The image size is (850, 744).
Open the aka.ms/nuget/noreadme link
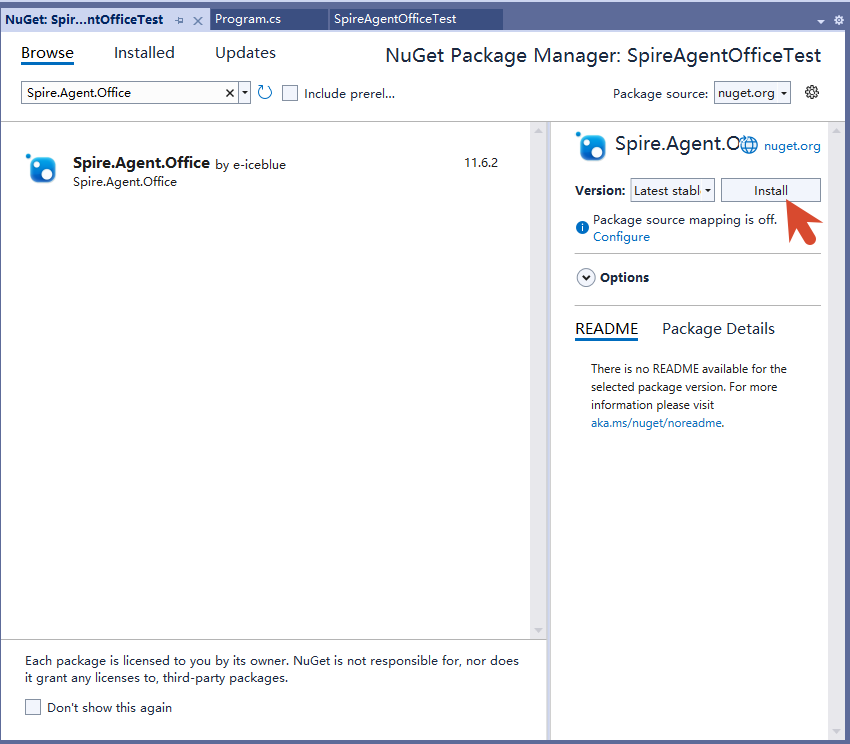[x=656, y=423]
